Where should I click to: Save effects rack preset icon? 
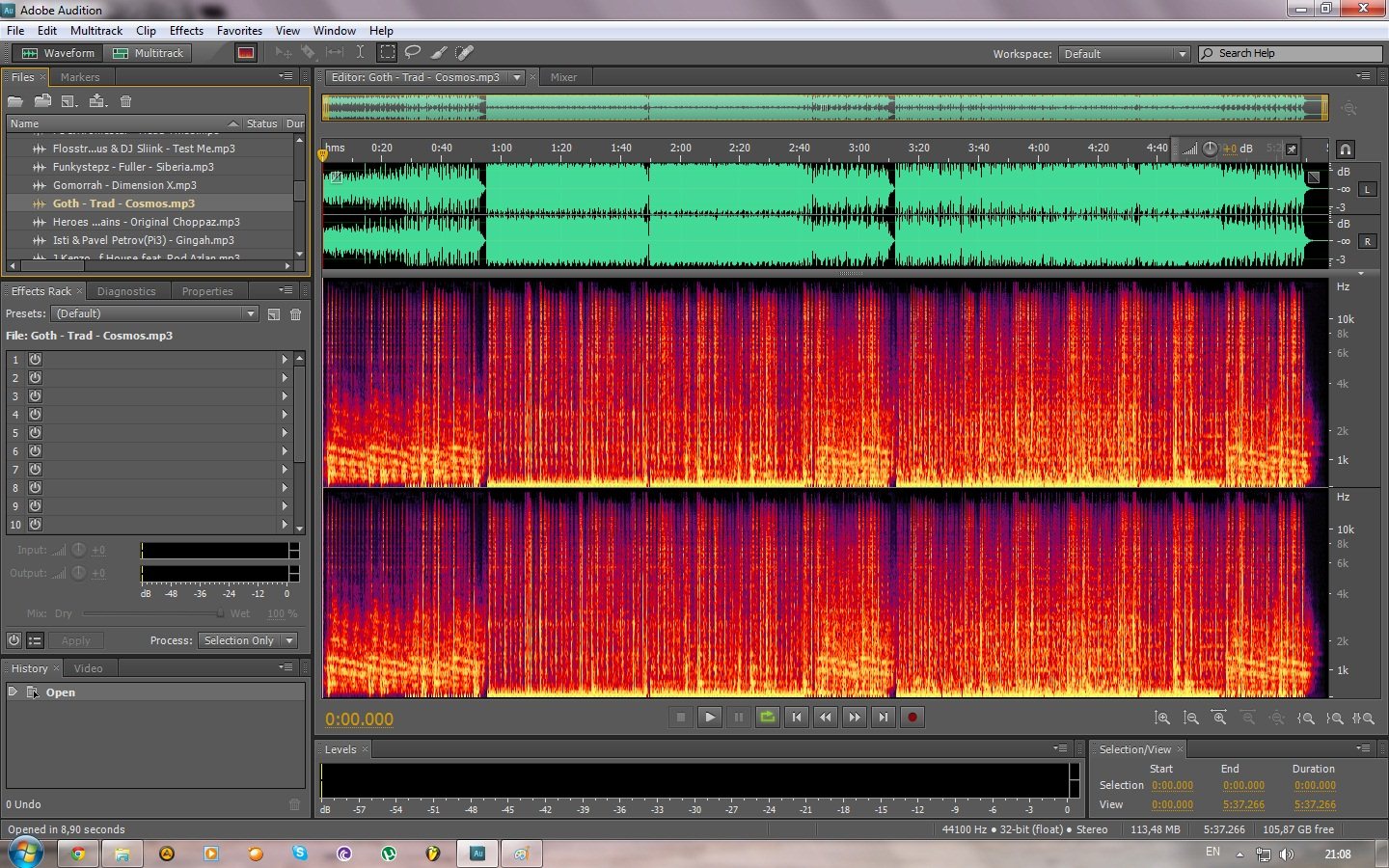(x=274, y=314)
